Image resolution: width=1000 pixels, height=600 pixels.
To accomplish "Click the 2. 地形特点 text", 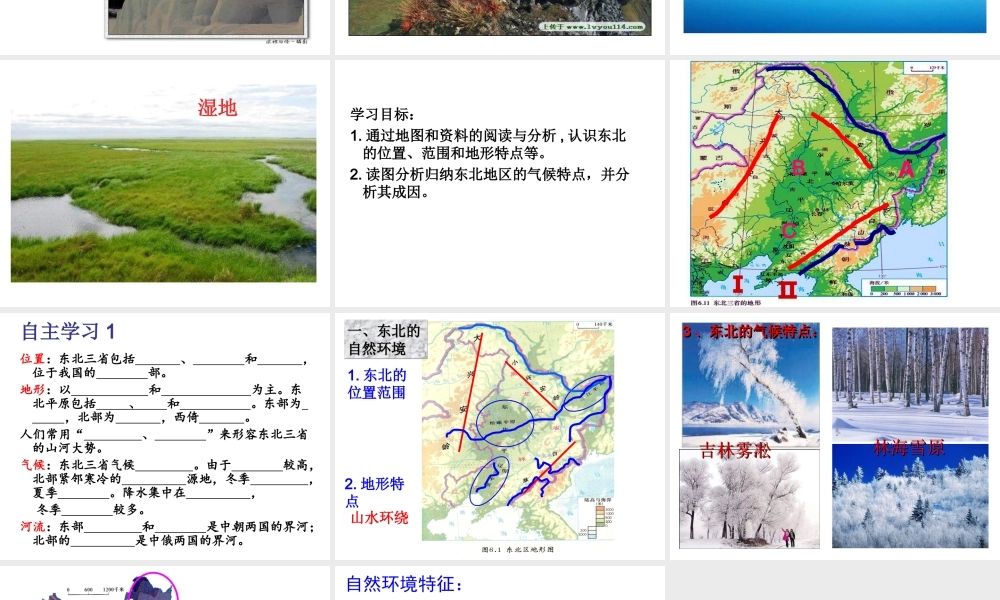I will pos(375,492).
